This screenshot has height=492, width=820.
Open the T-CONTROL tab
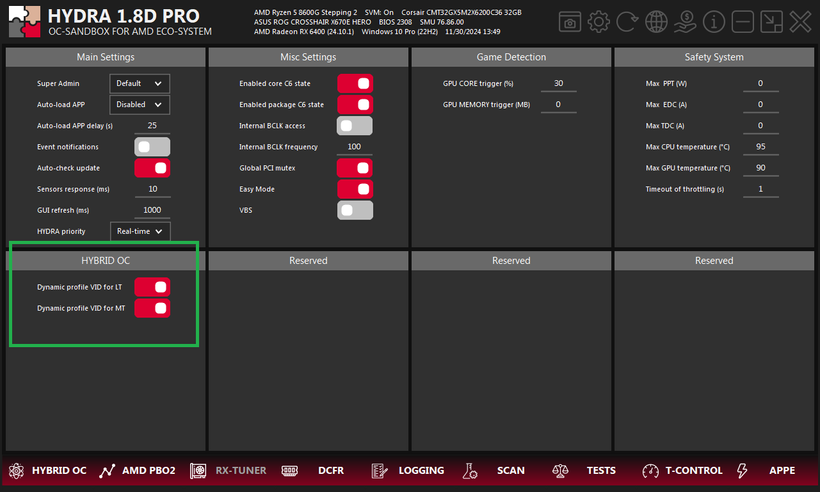[x=693, y=471]
